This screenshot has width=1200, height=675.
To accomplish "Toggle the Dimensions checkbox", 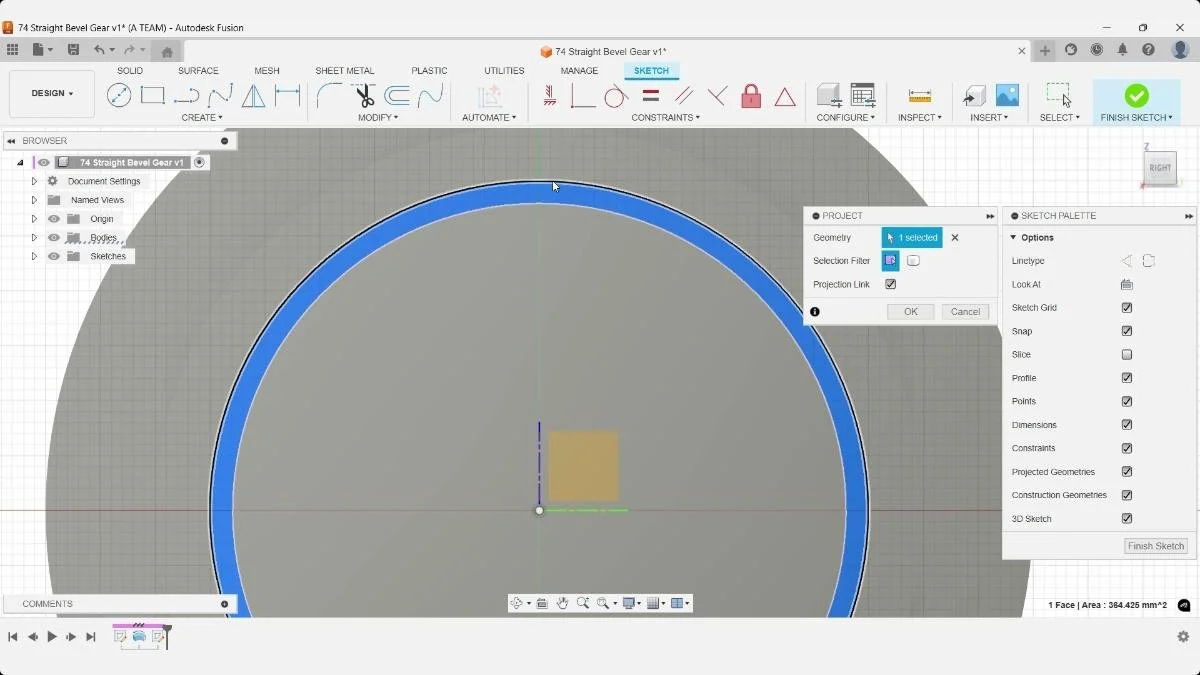I will [x=1127, y=425].
